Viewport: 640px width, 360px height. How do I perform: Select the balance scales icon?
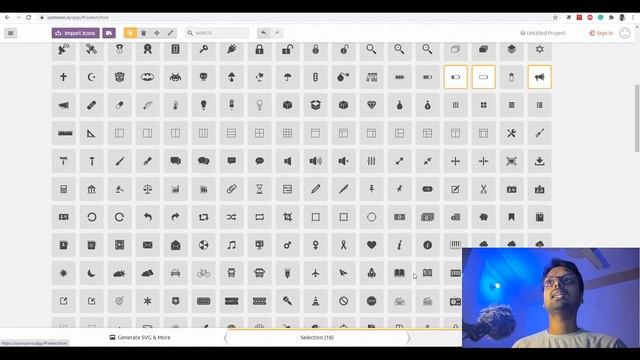pos(147,189)
